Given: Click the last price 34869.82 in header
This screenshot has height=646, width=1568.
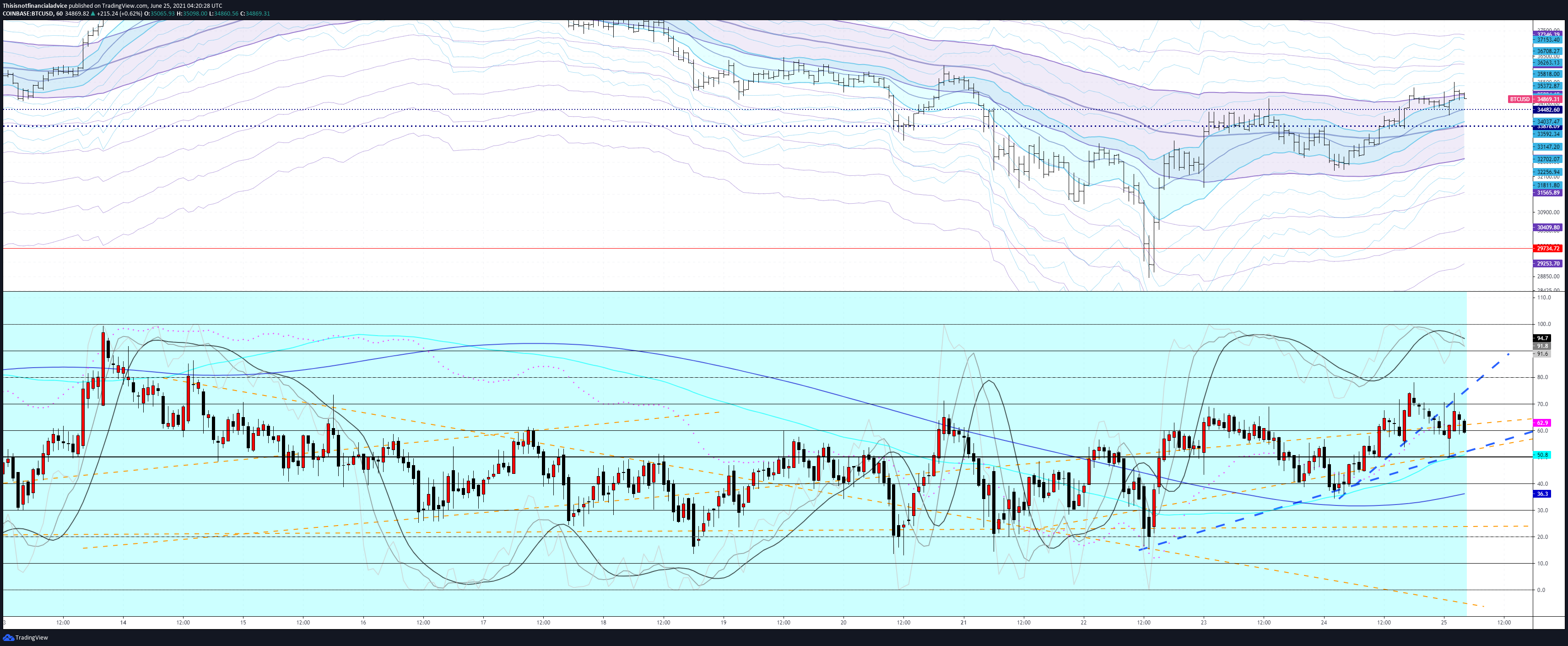Looking at the screenshot, I should 77,13.
